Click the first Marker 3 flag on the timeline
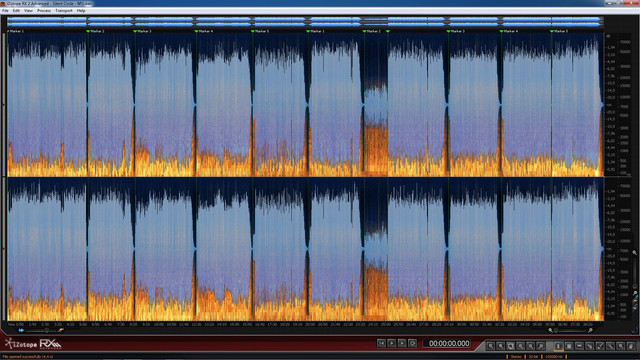 click(x=135, y=31)
